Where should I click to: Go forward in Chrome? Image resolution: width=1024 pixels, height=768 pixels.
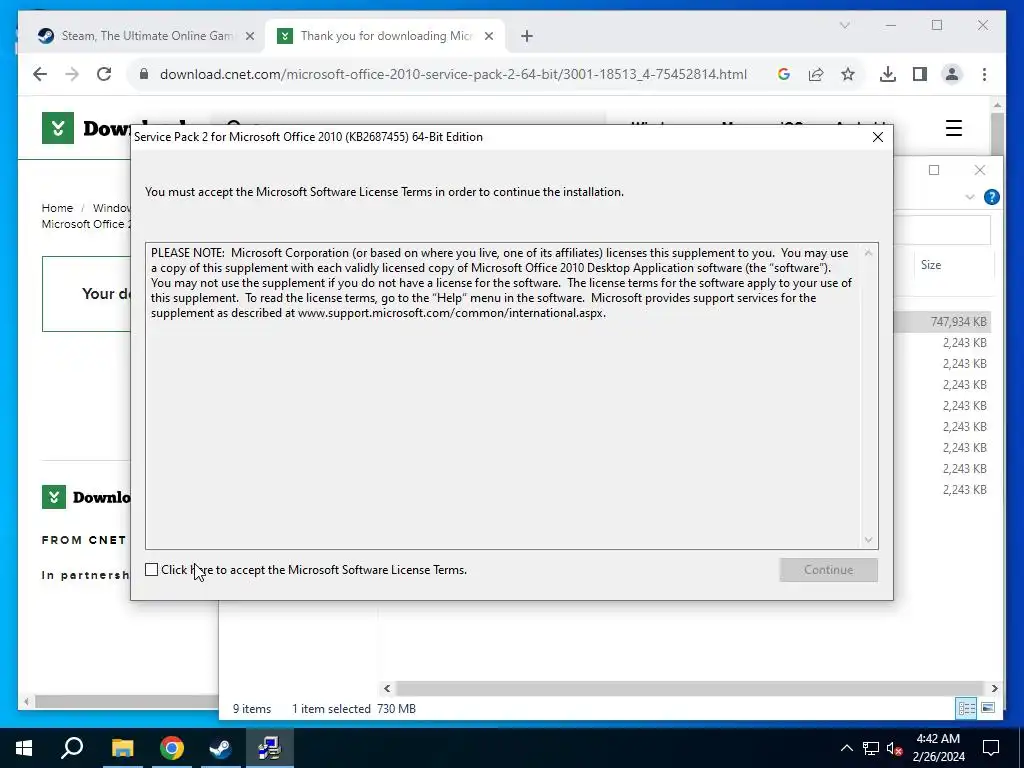pyautogui.click(x=72, y=74)
